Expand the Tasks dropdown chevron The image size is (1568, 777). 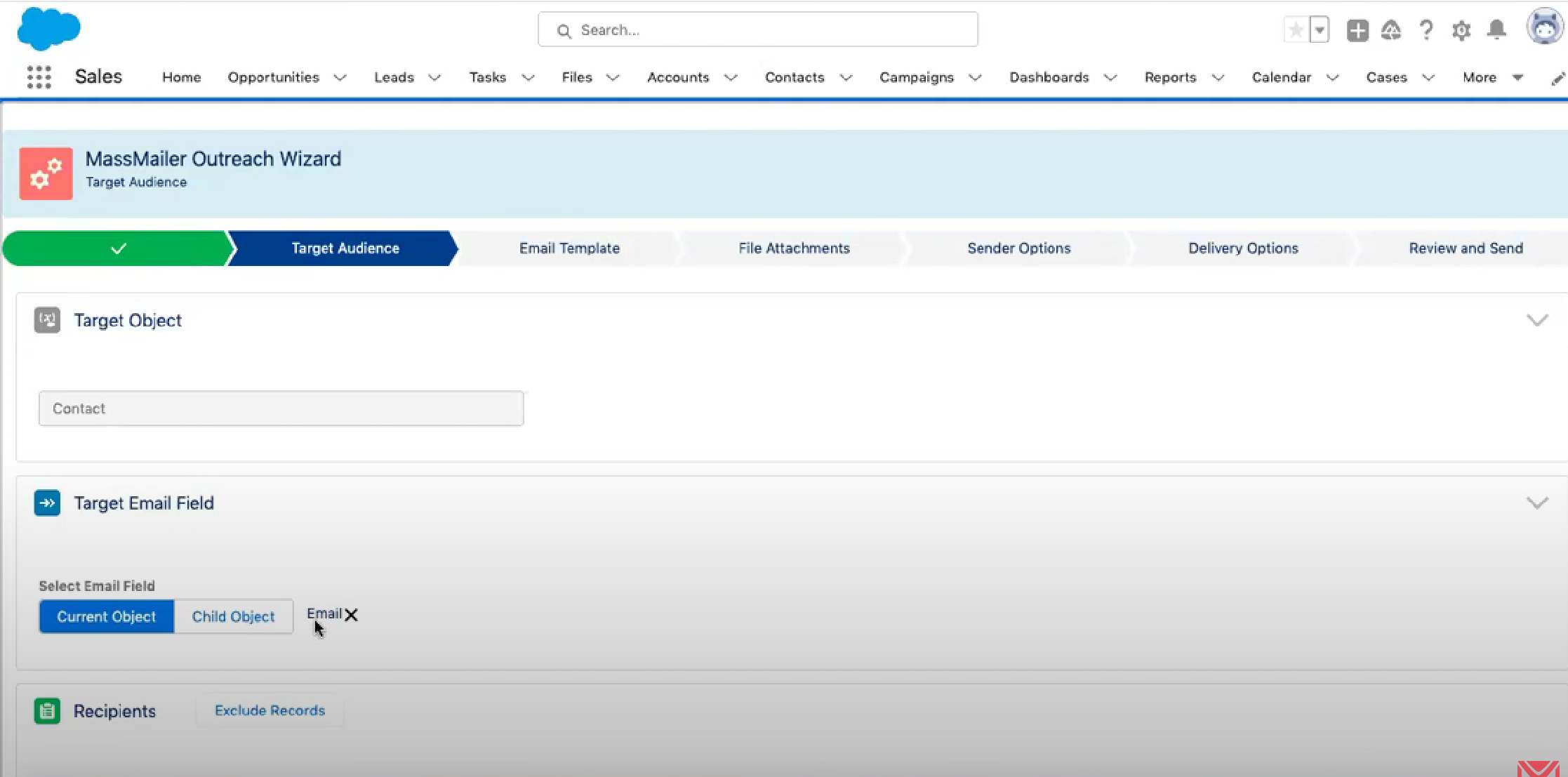[528, 78]
